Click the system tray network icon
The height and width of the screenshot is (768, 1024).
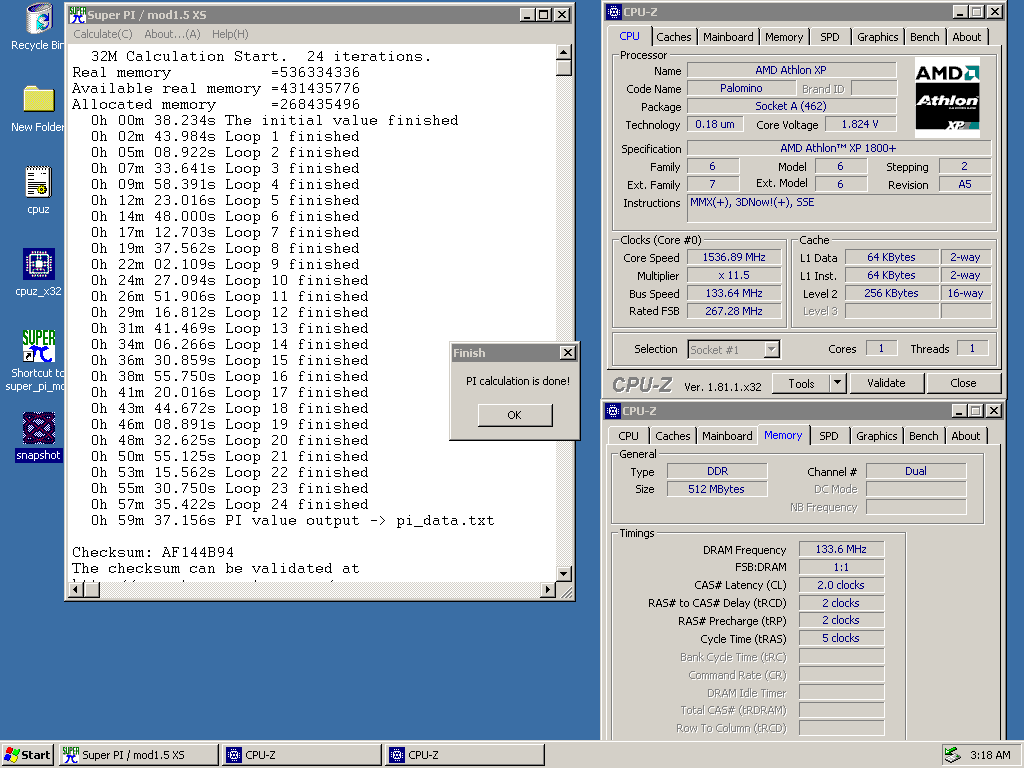pyautogui.click(x=952, y=755)
